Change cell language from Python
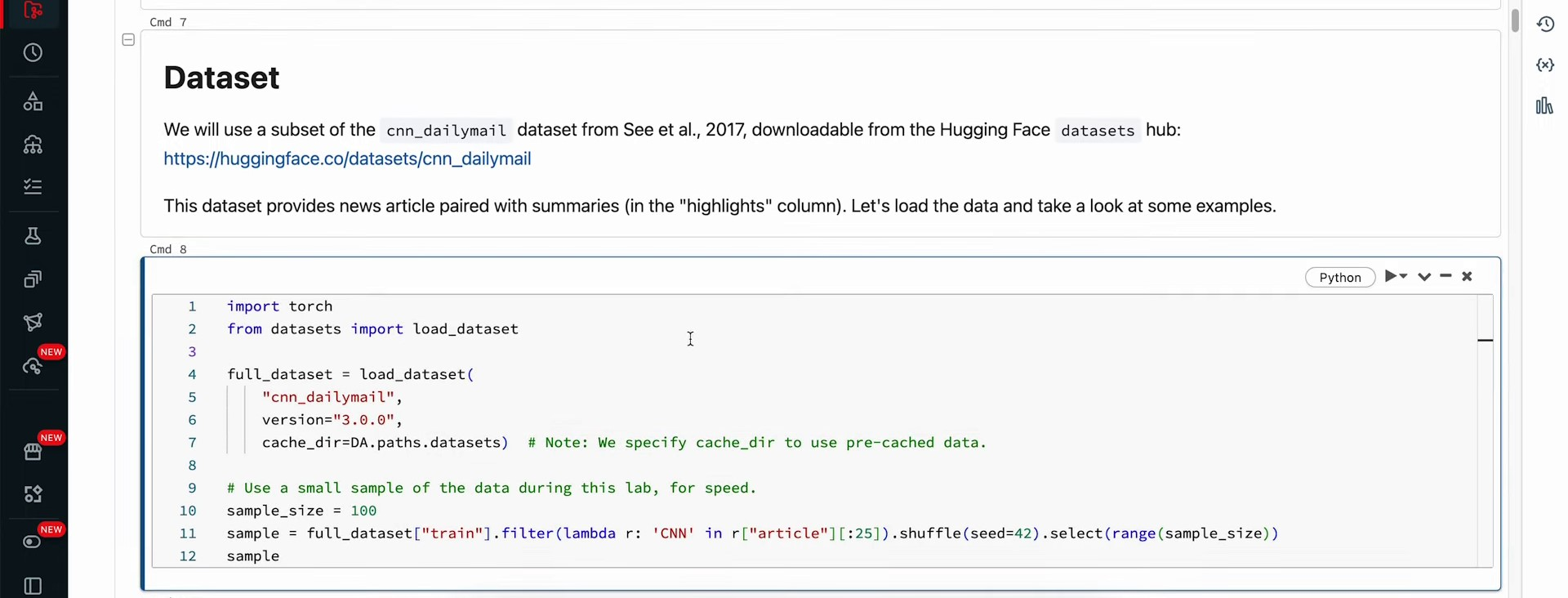Viewport: 1568px width, 598px height. click(x=1340, y=277)
